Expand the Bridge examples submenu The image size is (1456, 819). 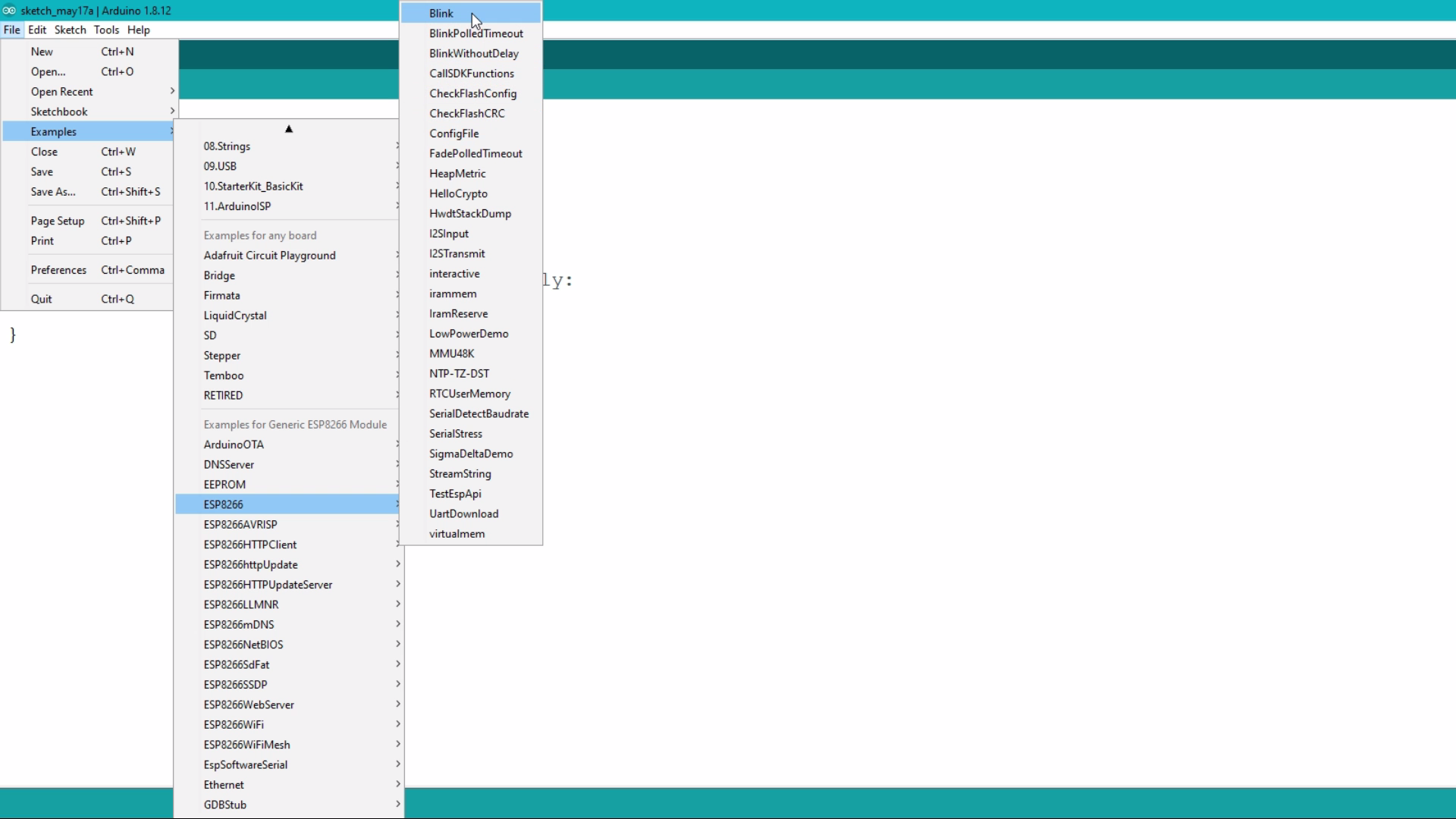[x=288, y=275]
